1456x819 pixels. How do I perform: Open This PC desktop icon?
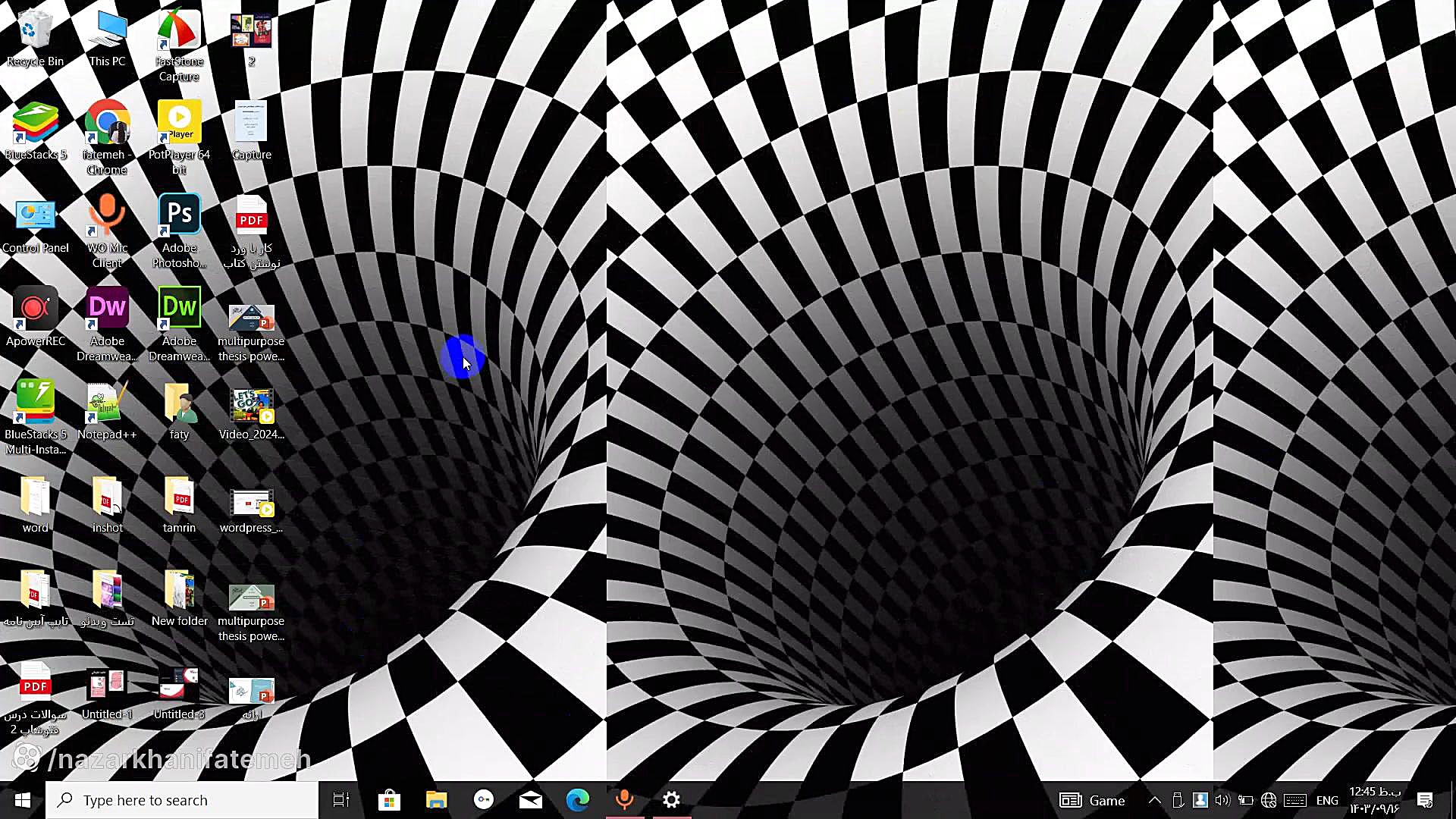107,38
